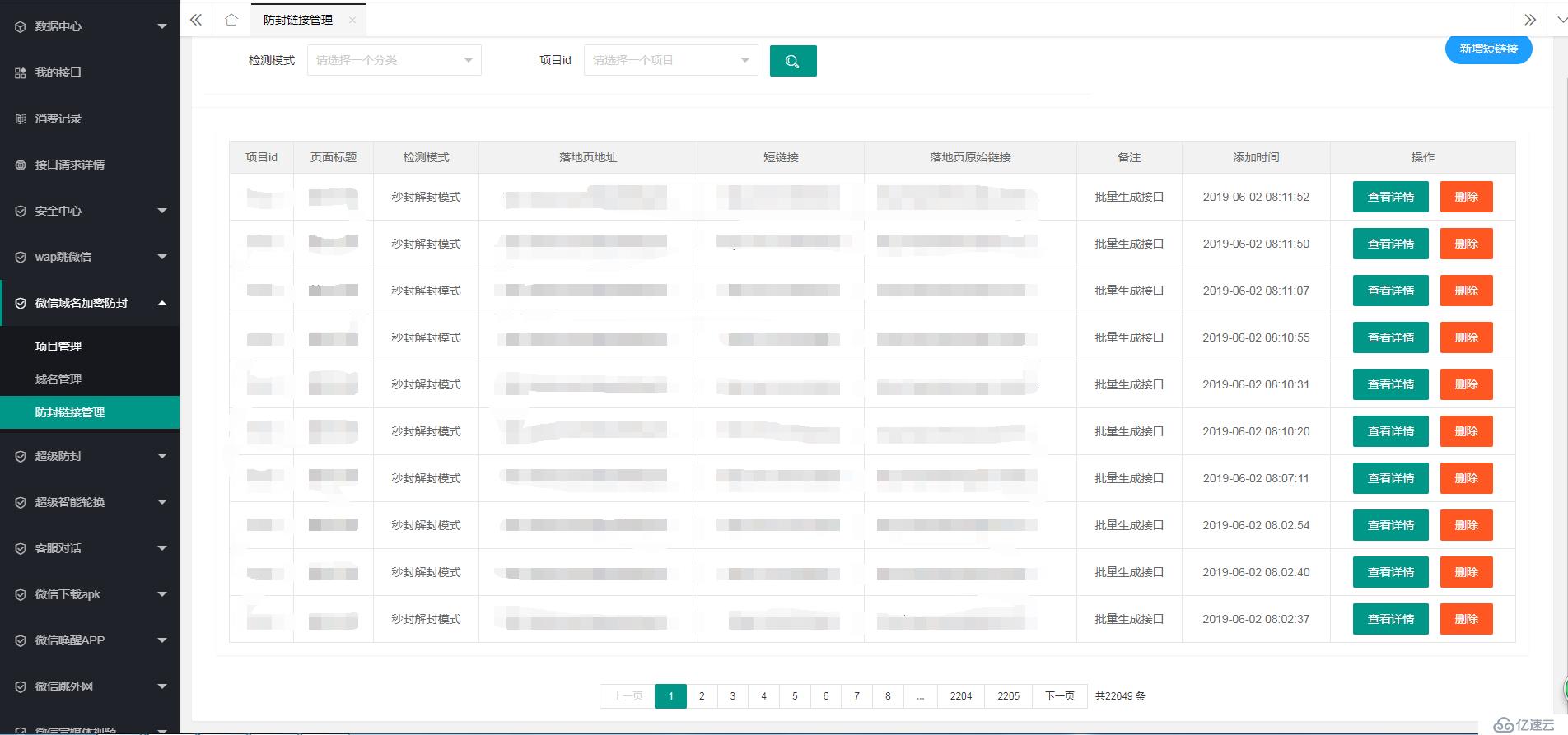
Task: Go to page 5
Action: pos(795,696)
